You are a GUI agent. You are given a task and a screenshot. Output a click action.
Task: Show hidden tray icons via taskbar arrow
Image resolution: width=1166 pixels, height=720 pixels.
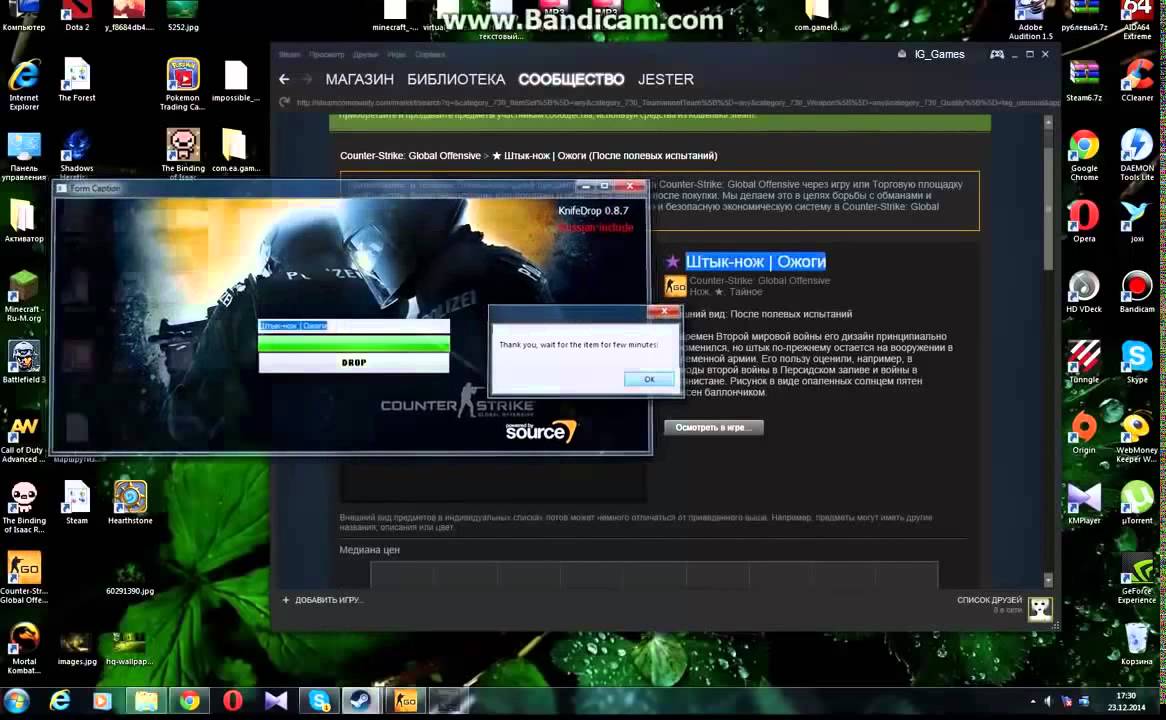pyautogui.click(x=1033, y=701)
